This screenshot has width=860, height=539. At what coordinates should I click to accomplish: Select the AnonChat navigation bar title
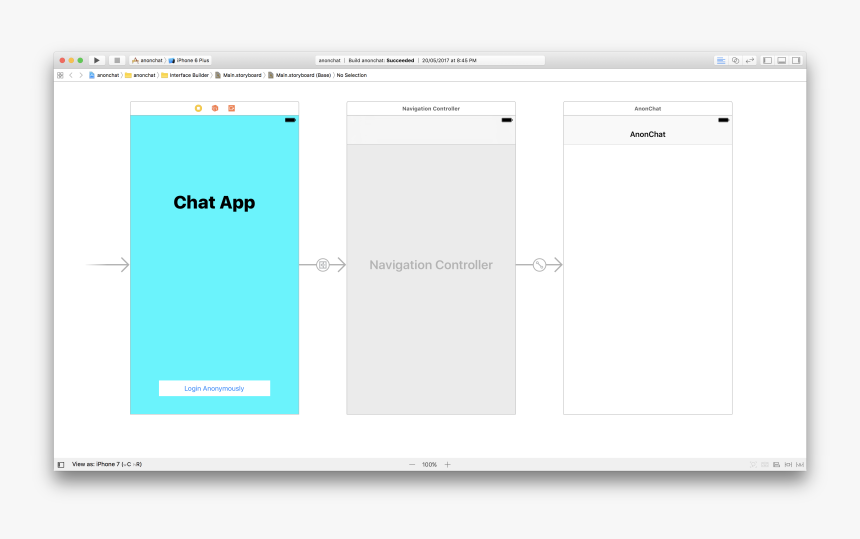(648, 134)
